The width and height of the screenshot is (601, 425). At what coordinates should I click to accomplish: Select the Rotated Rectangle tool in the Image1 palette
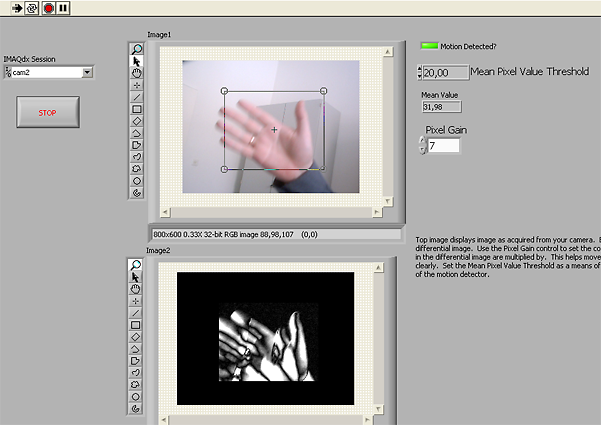(x=137, y=121)
